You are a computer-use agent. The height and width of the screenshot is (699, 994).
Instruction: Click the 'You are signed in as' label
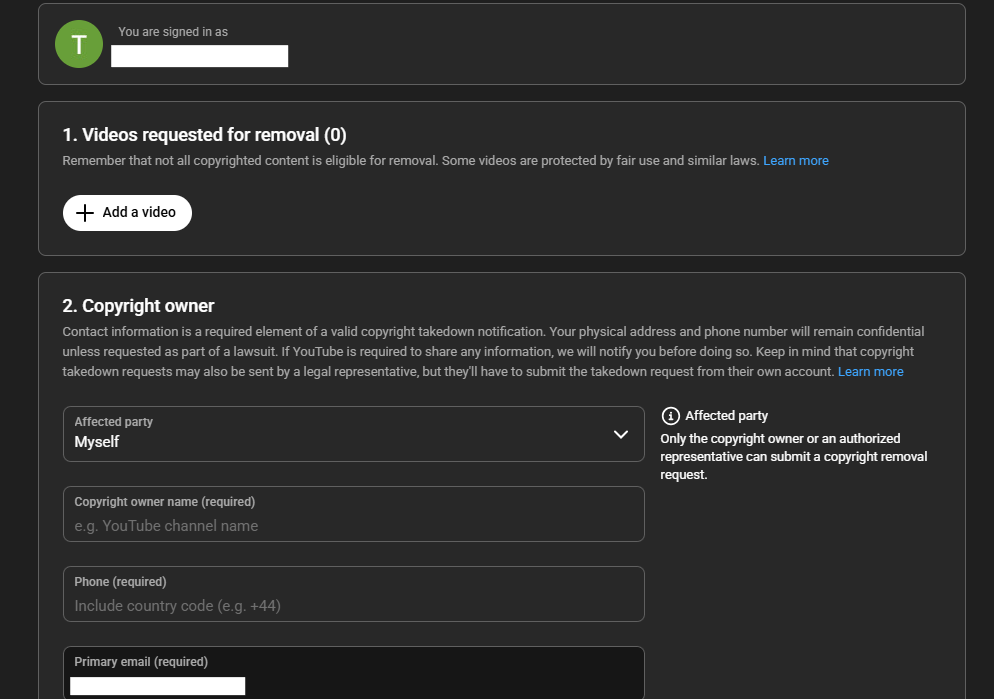[173, 32]
